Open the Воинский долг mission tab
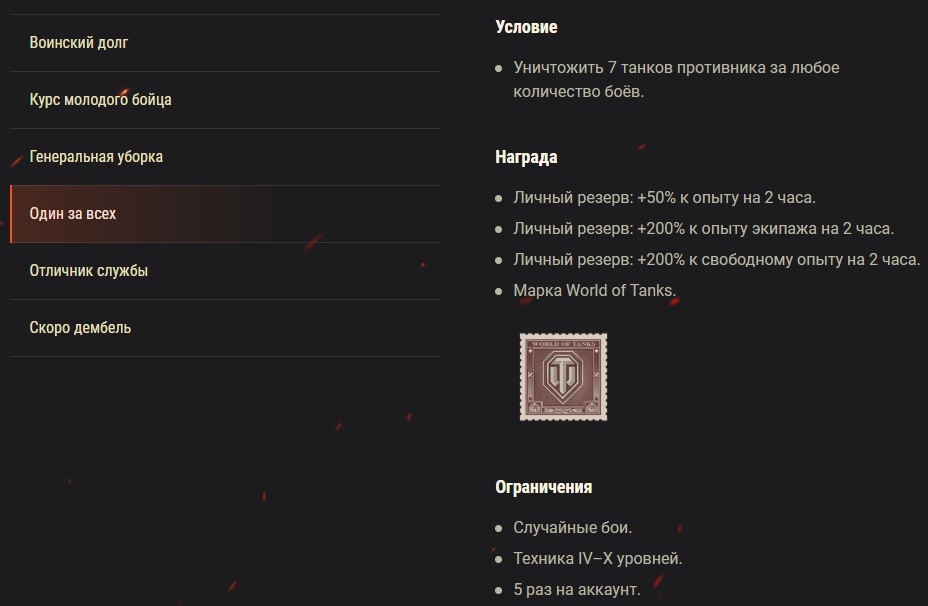The width and height of the screenshot is (928, 606). [79, 43]
